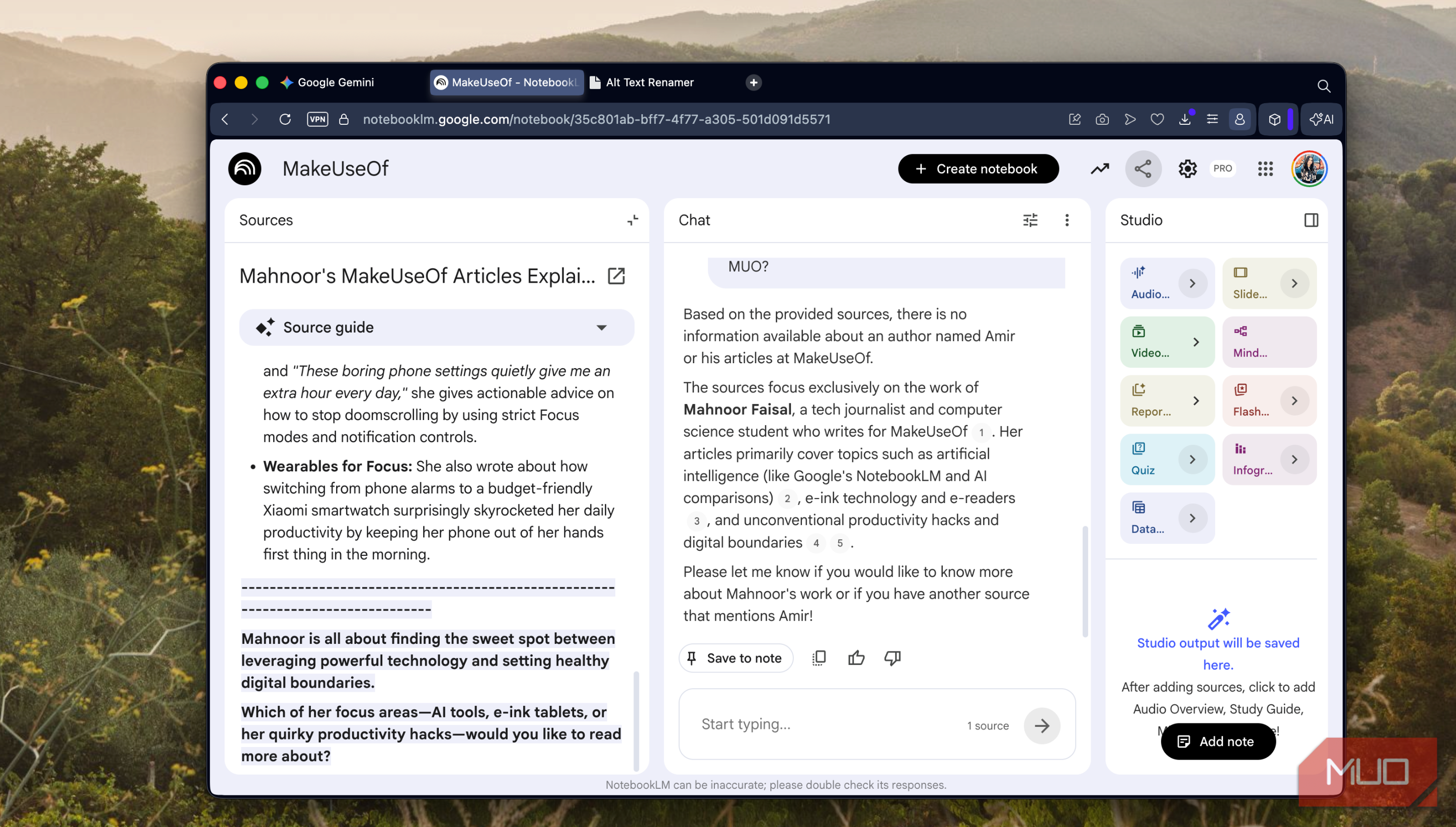Click the profile avatar picture
This screenshot has height=827, width=1456.
click(x=1309, y=169)
